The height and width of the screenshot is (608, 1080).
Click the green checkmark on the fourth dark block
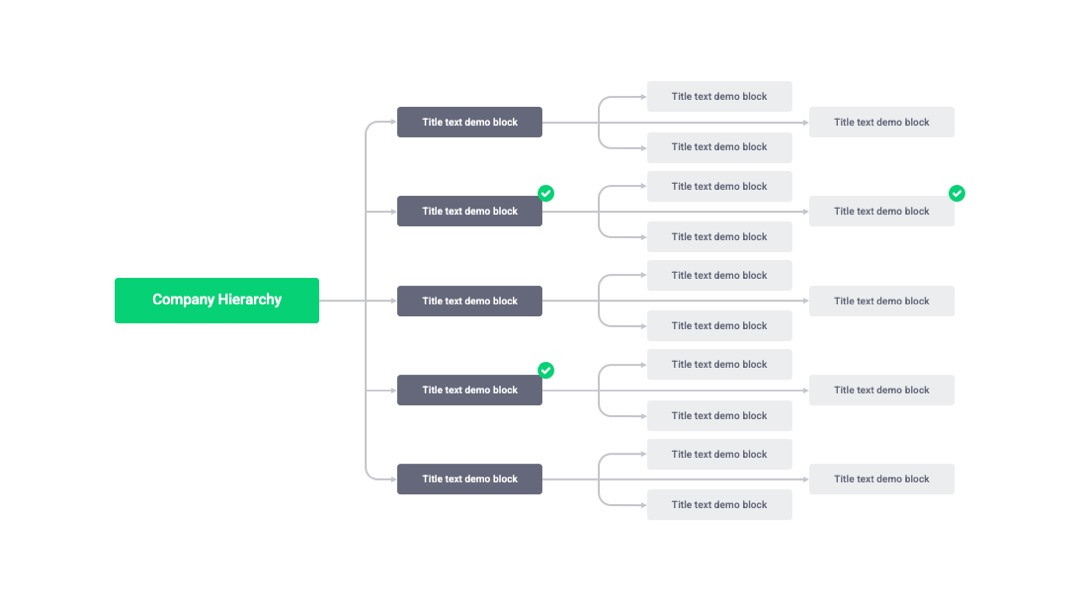546,370
